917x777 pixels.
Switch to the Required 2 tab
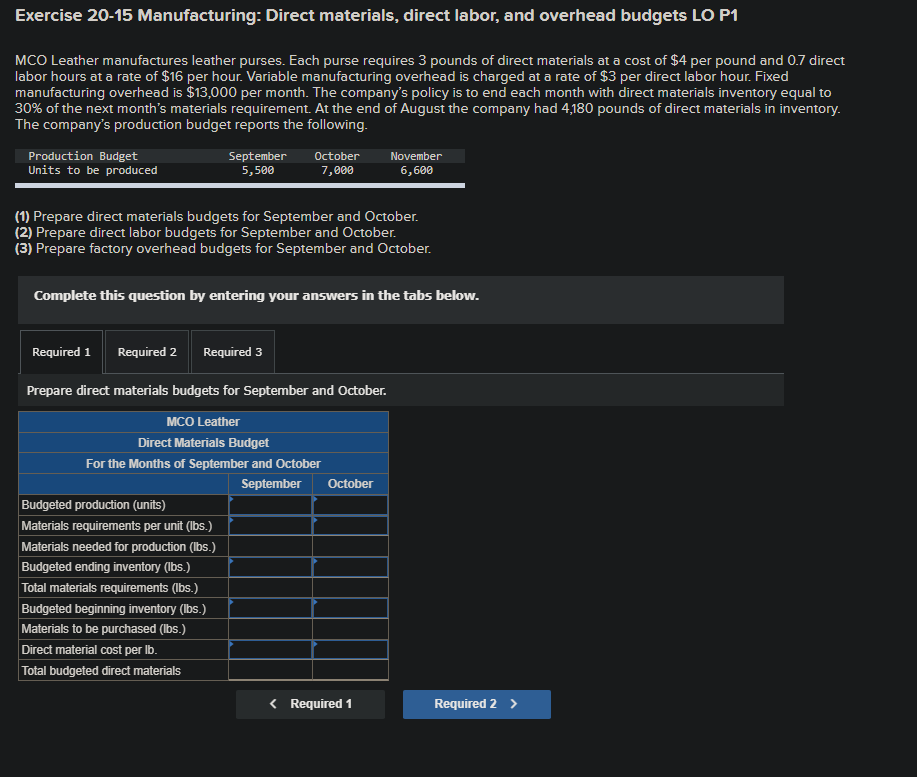146,351
